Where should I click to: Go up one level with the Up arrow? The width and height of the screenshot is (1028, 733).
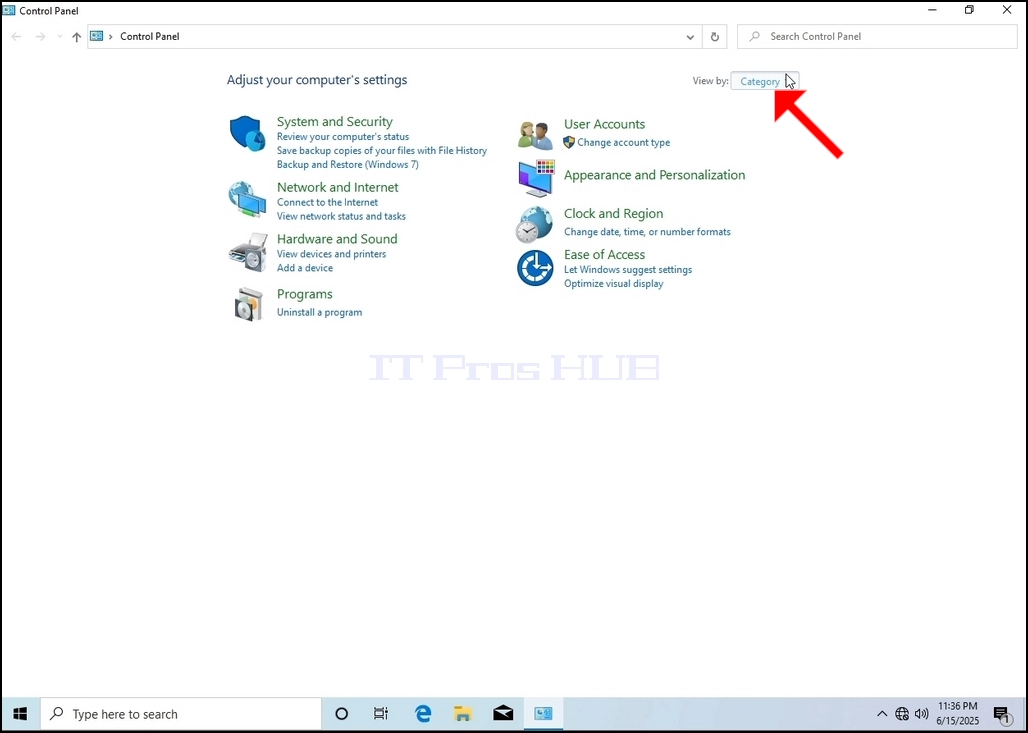77,37
